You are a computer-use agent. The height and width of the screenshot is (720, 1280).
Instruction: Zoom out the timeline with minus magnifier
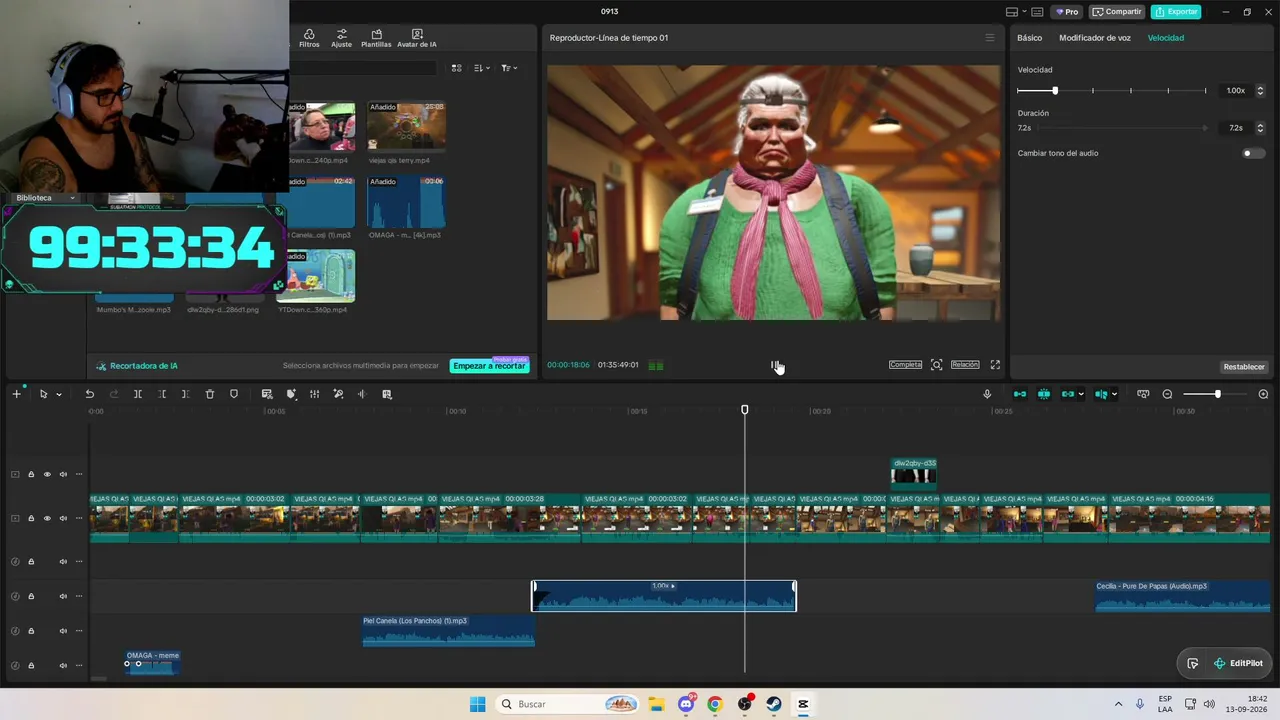(1167, 394)
